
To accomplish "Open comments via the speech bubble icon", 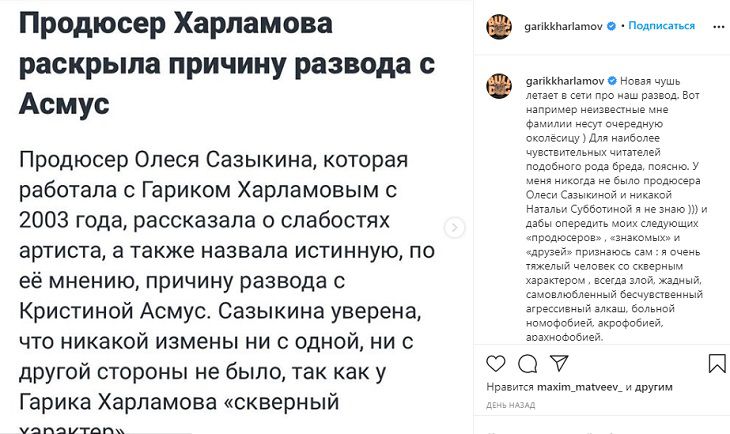I will [527, 364].
